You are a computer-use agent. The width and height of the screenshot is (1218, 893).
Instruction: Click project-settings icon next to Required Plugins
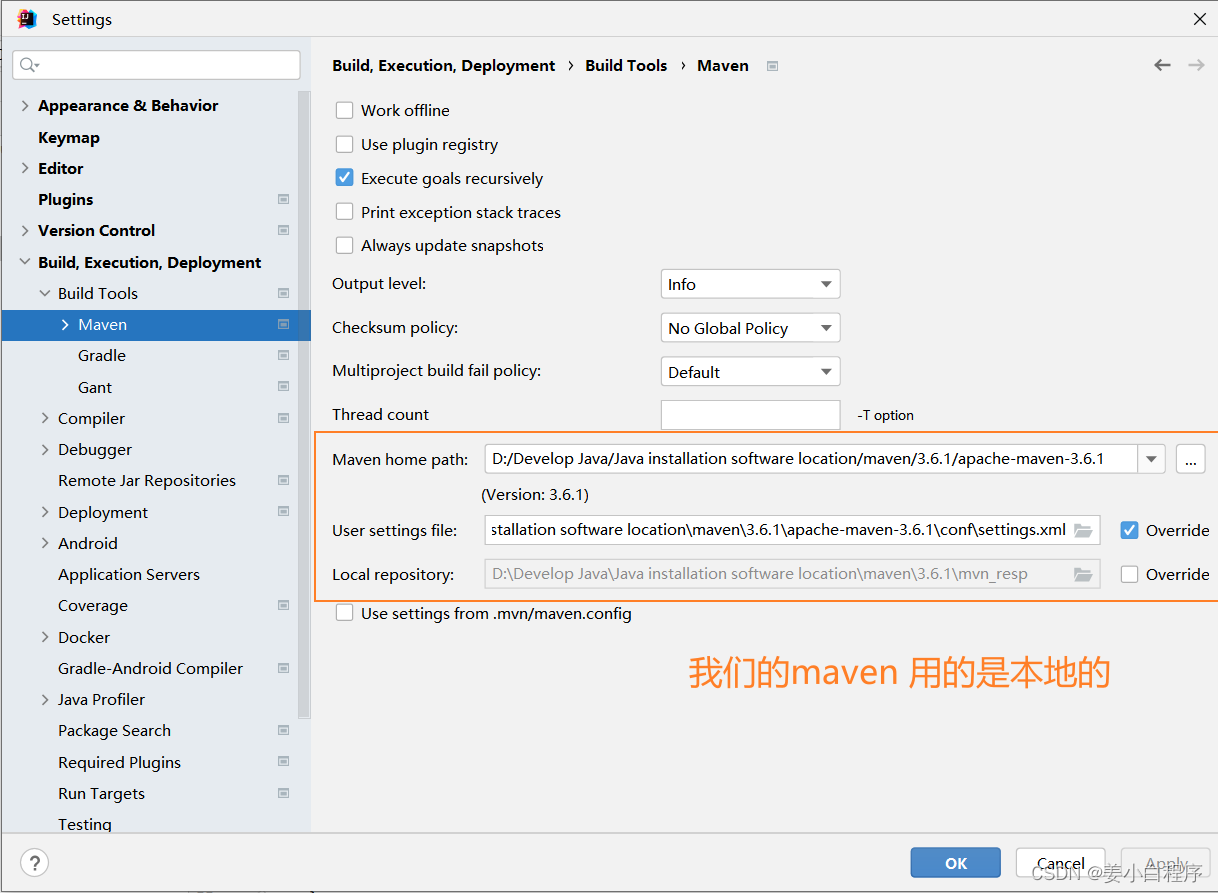point(284,762)
